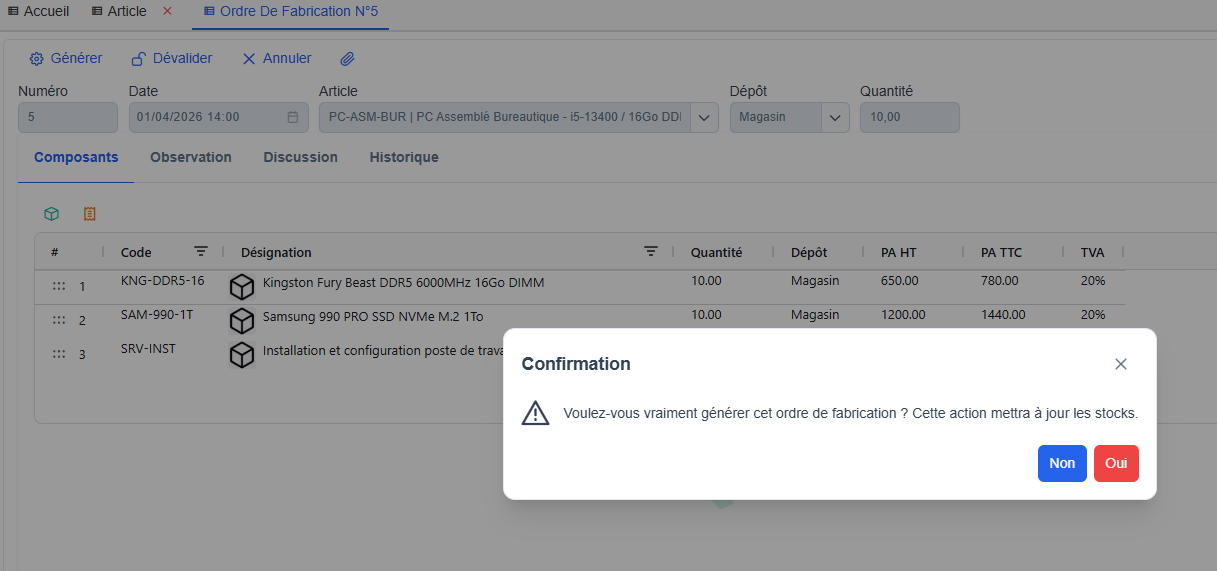Go to the Accueil tab
Screen dimensions: 1217x571
[x=39, y=11]
